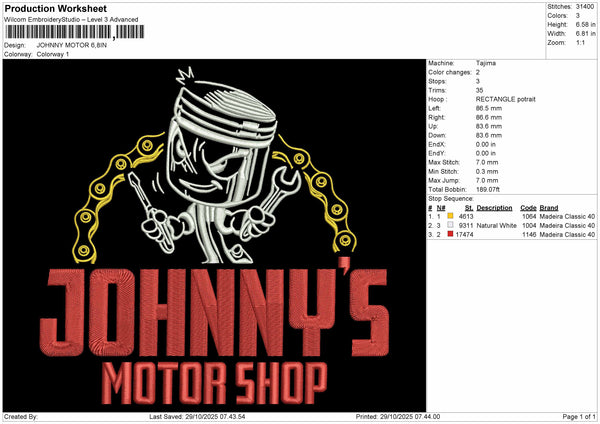Screen dimensions: 600x424
Task: Select 'Wilcom EmbroideryStudio – Level 3 Advanced' text
Action: coord(71,20)
